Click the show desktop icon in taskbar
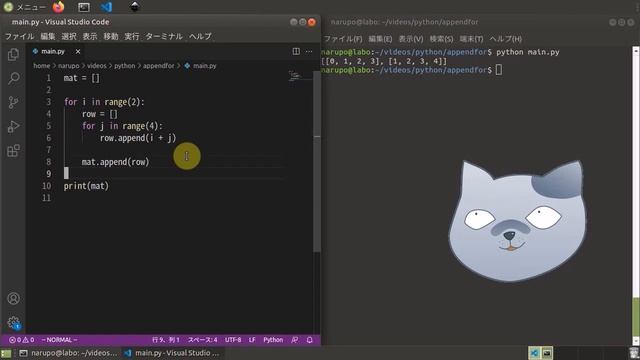 (6, 353)
